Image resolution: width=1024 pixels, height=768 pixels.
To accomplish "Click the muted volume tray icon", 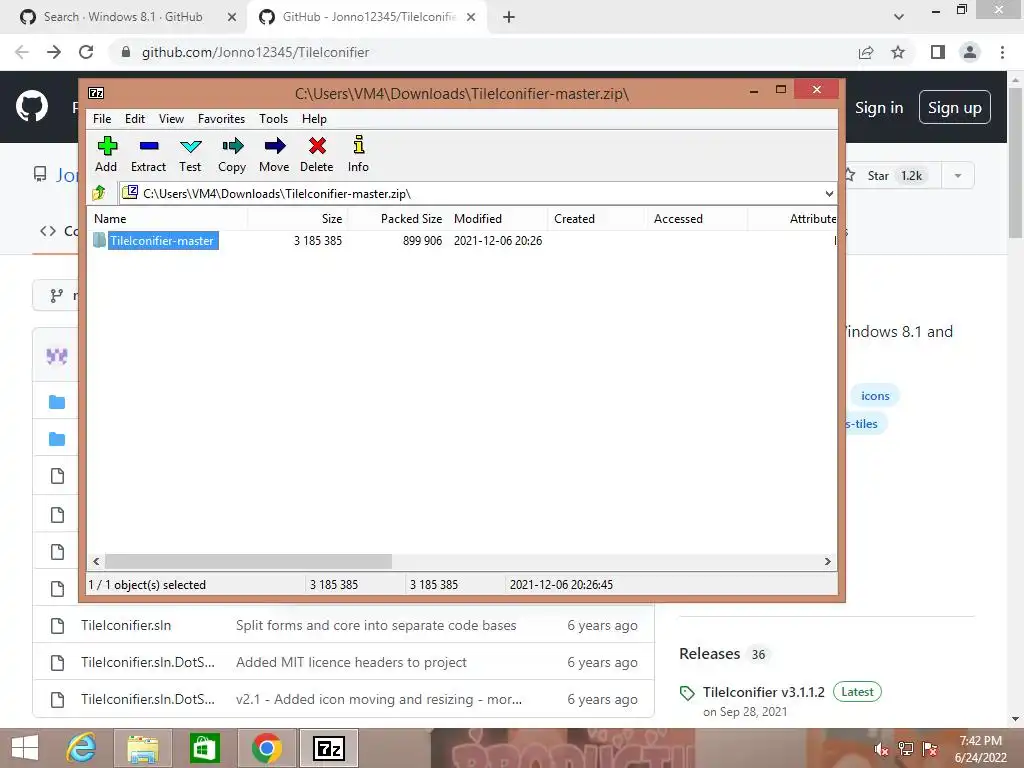I will pyautogui.click(x=881, y=749).
